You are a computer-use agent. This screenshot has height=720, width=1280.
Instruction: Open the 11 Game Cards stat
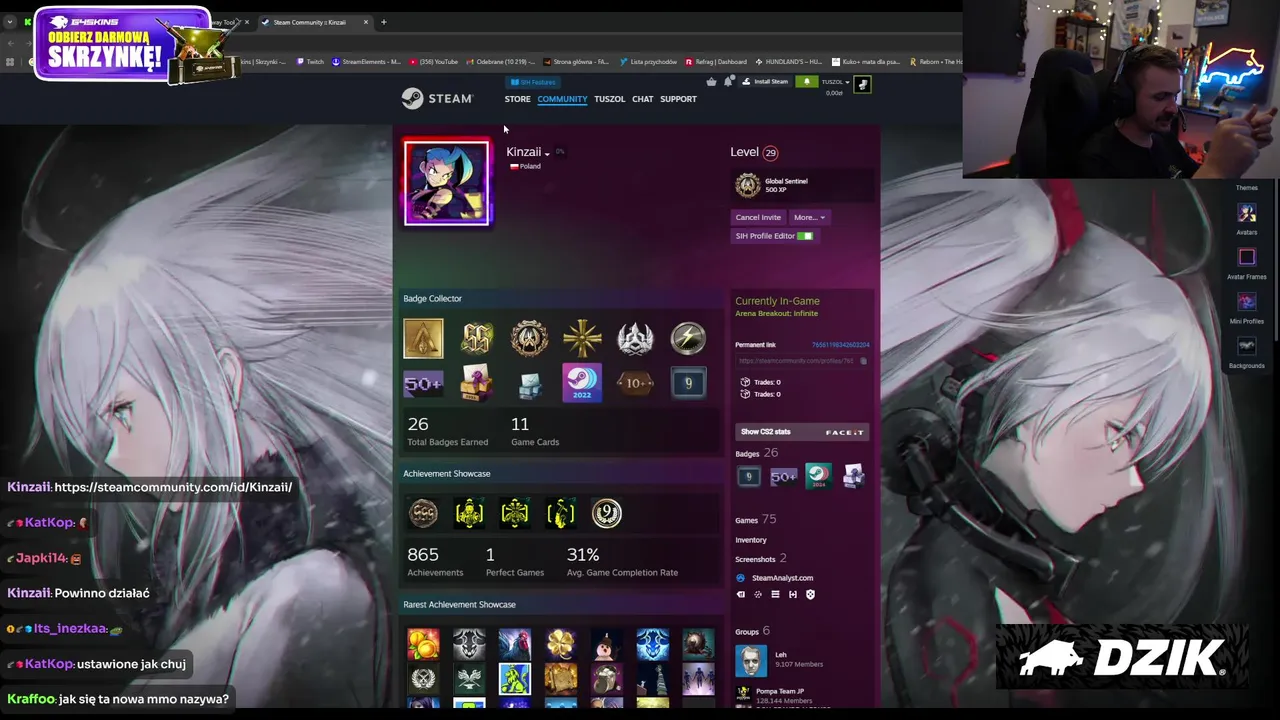pos(535,431)
